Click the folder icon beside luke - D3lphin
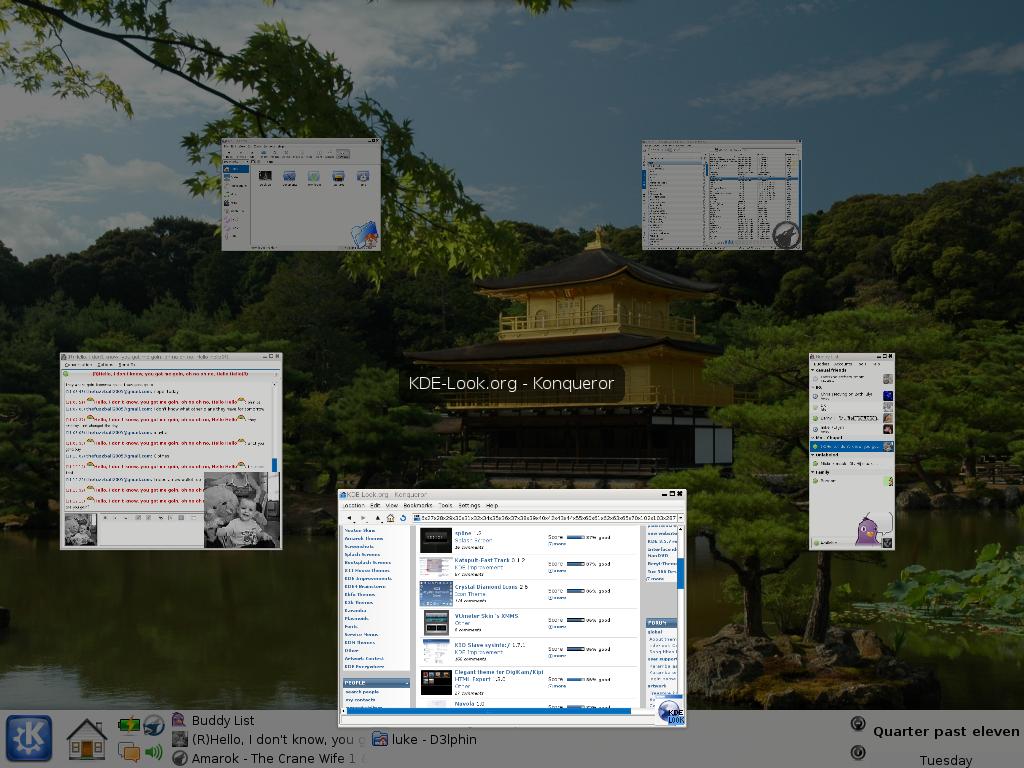Image resolution: width=1024 pixels, height=768 pixels. pos(380,739)
